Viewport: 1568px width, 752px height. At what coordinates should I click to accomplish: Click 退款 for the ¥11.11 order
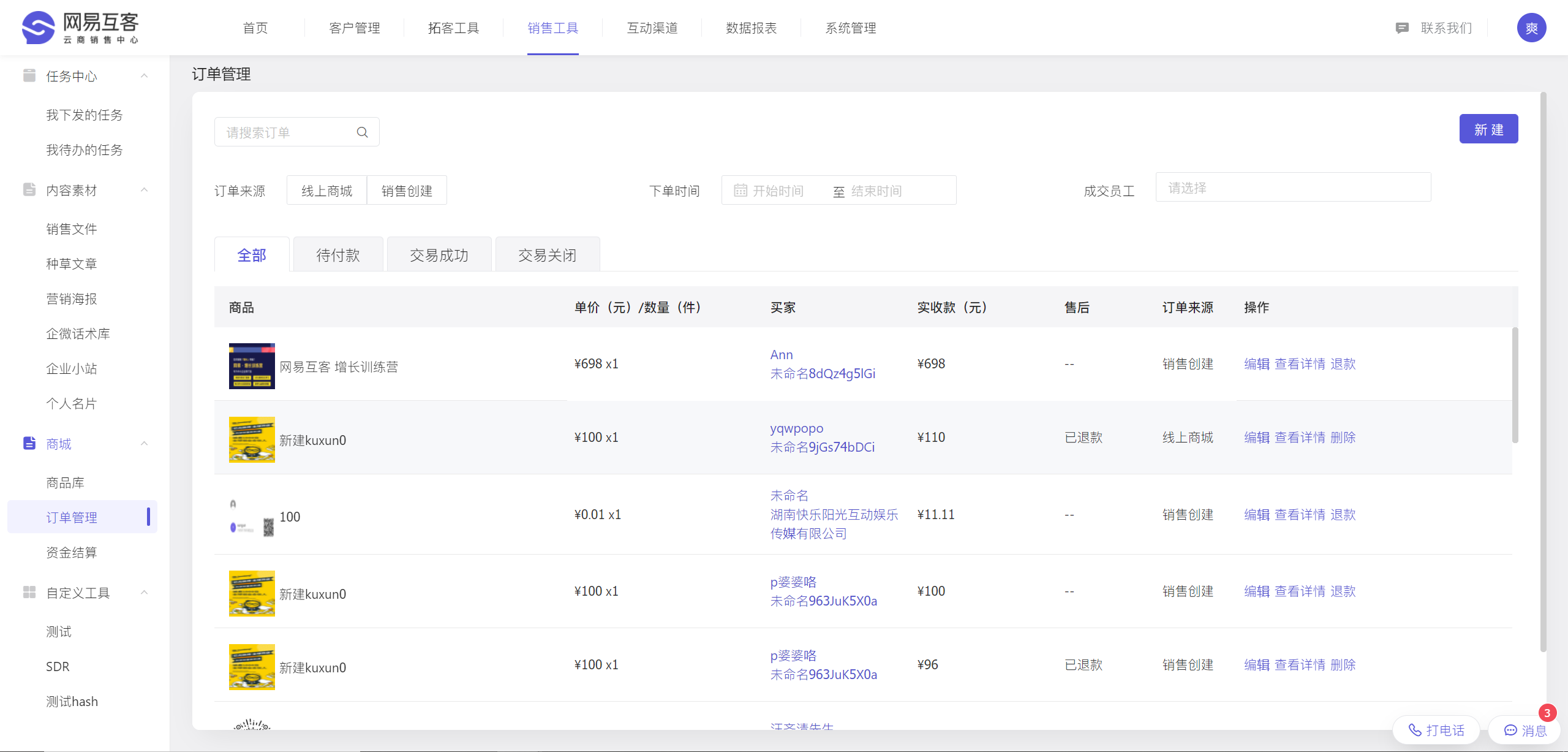click(1343, 514)
